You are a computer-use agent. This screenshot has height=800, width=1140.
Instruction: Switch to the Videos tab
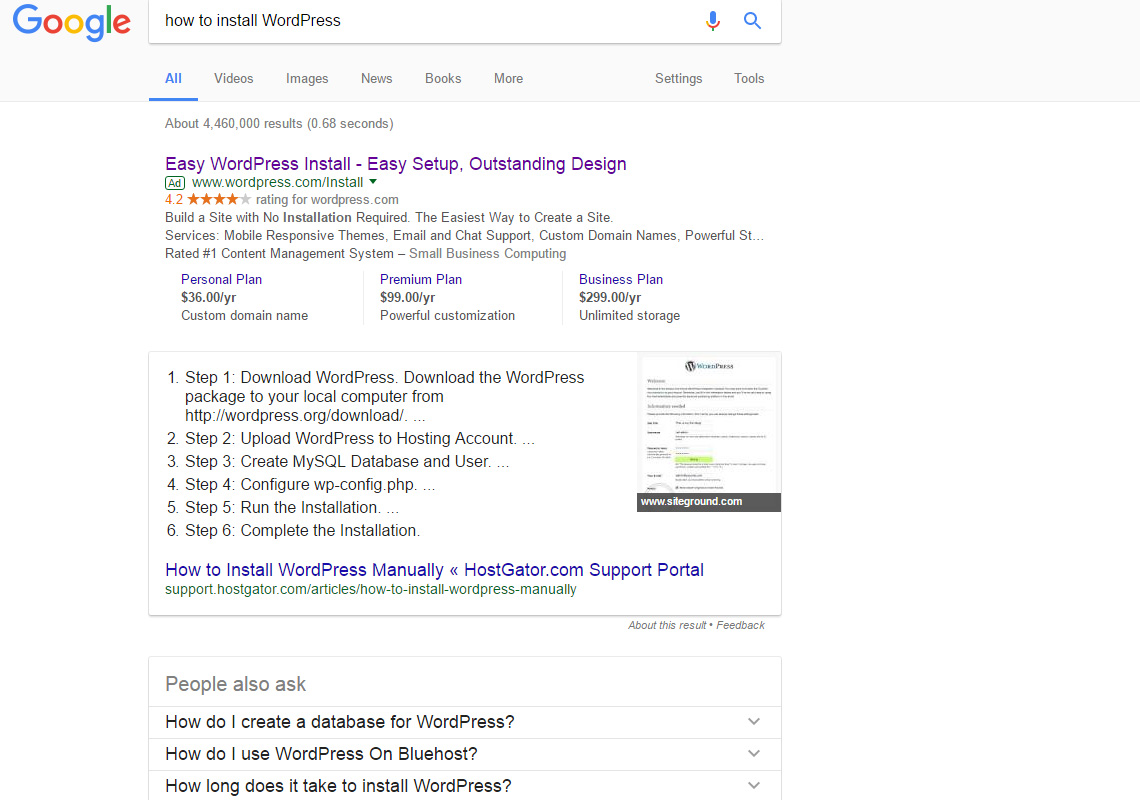point(233,78)
